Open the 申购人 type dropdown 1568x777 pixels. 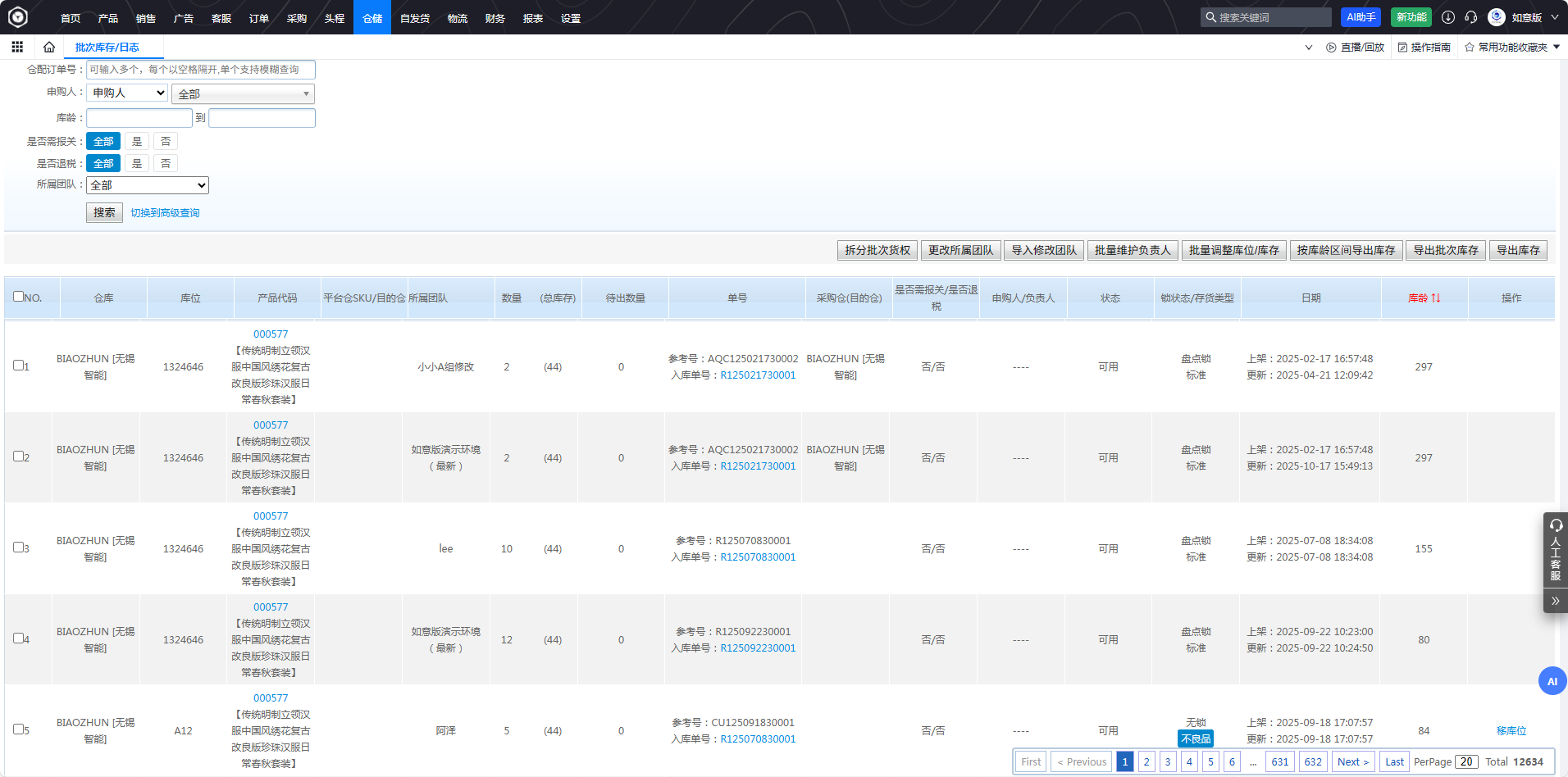coord(127,93)
